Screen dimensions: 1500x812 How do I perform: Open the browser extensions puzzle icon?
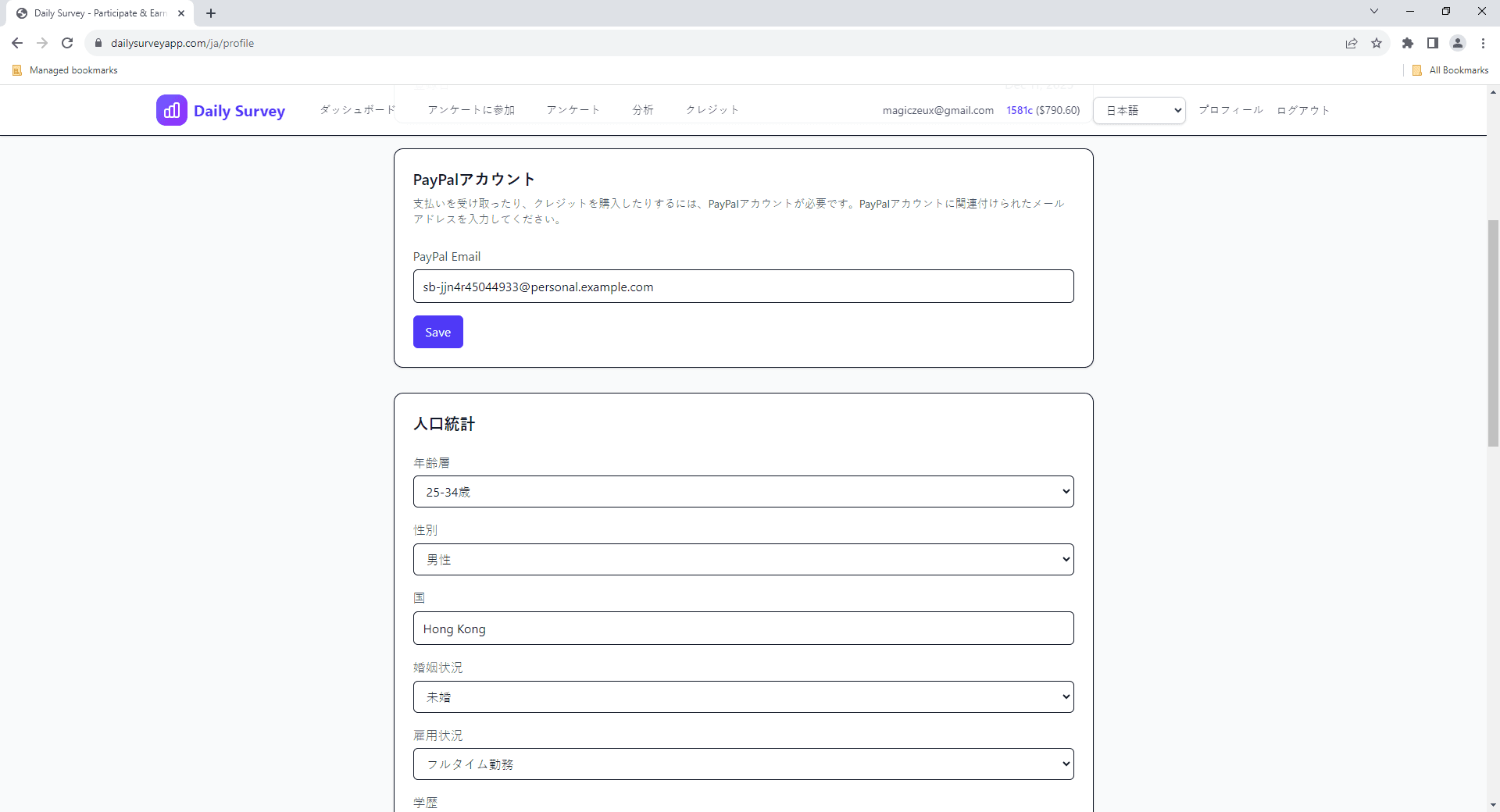point(1408,43)
